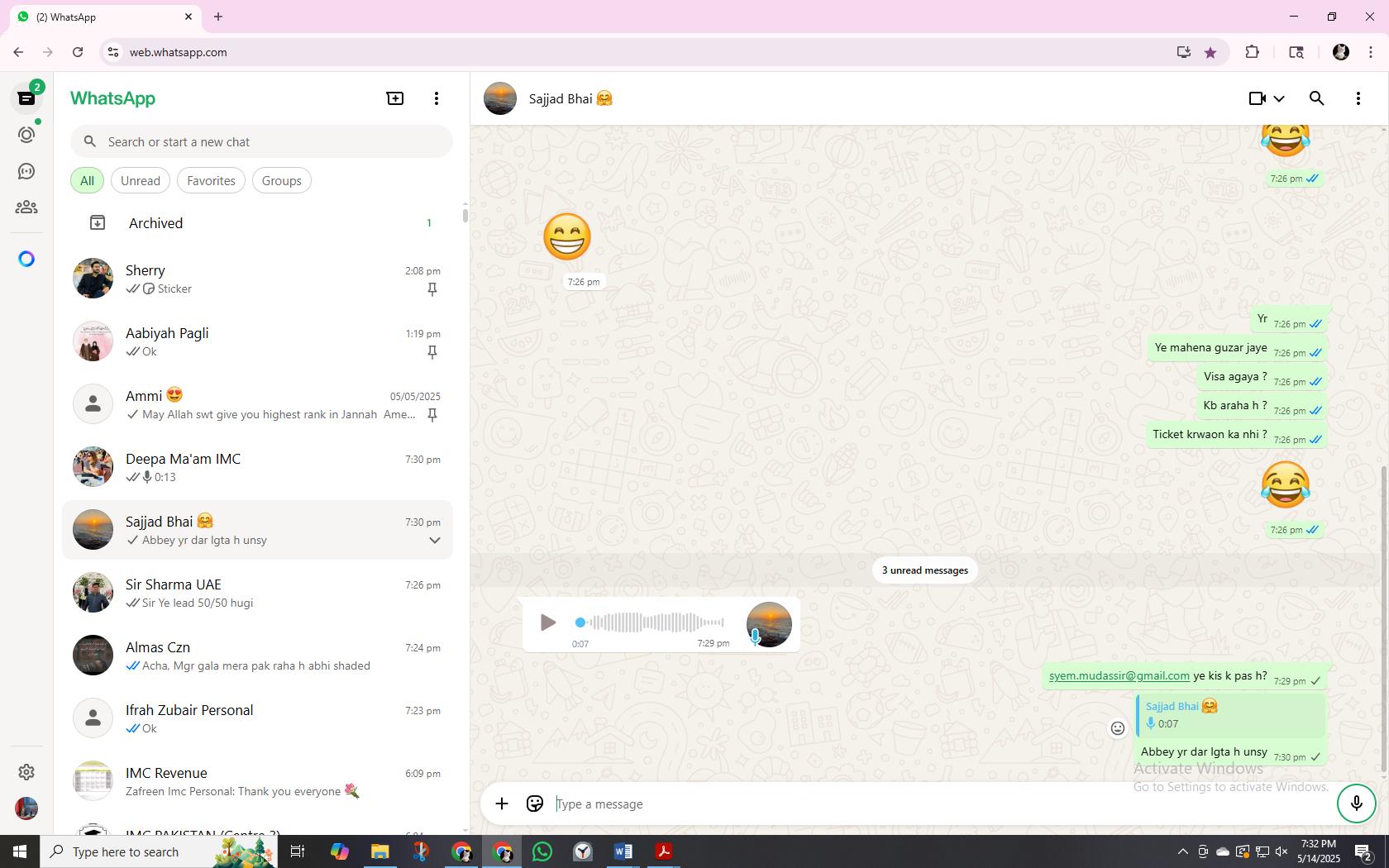Start a video call with the camera icon

[1257, 98]
